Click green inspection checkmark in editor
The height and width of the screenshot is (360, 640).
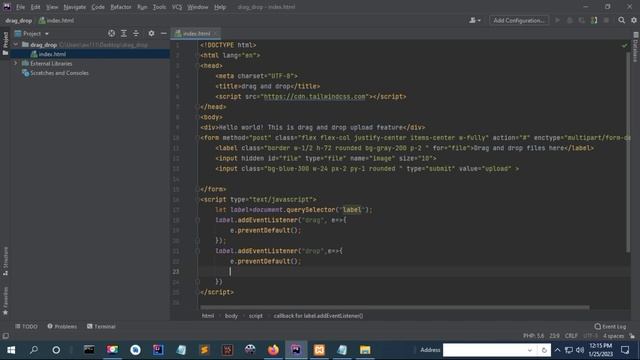(624, 45)
